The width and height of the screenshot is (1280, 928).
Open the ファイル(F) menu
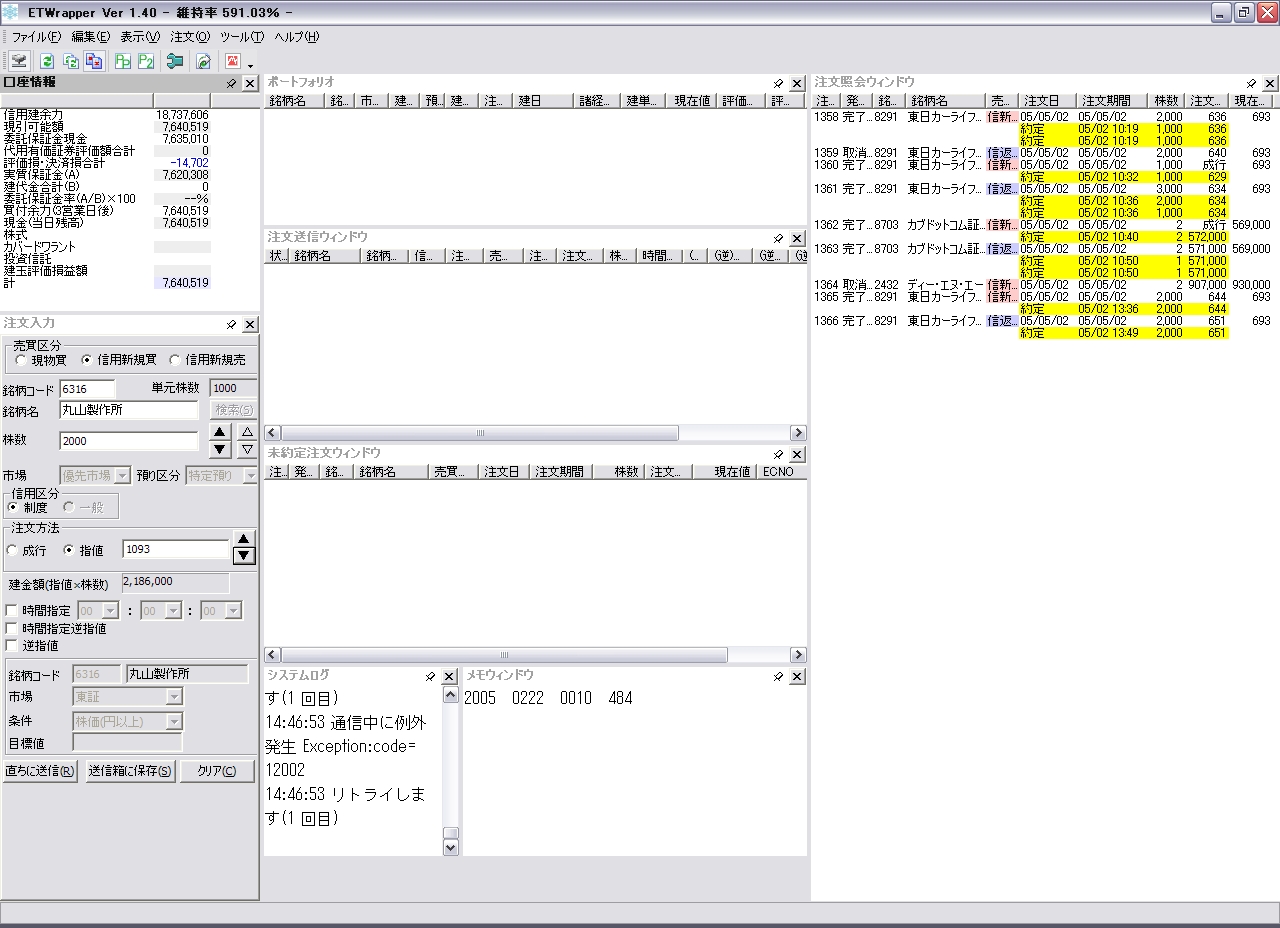(37, 37)
